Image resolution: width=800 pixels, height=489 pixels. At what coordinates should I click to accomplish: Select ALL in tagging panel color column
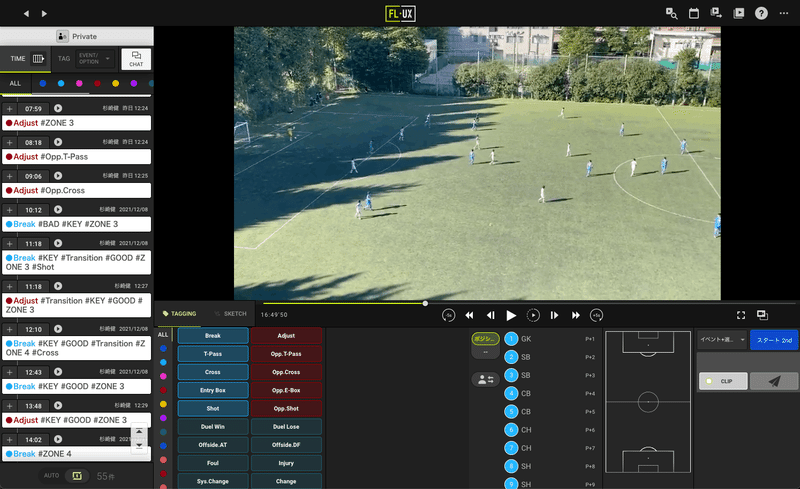point(163,335)
